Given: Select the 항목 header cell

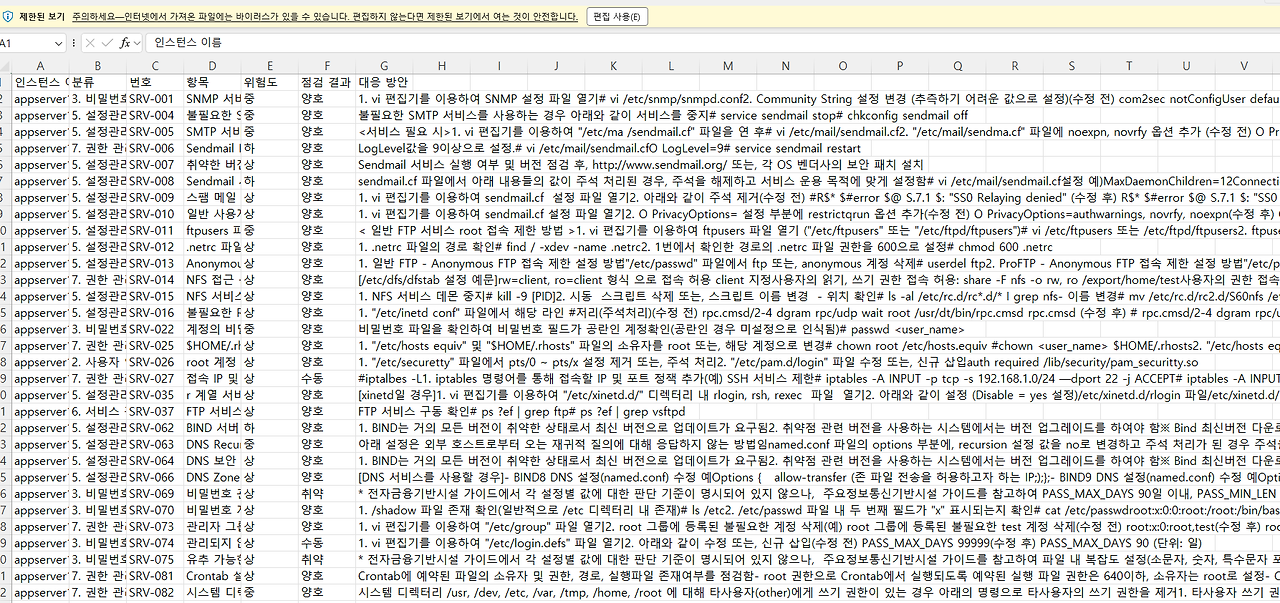Looking at the screenshot, I should [x=212, y=82].
